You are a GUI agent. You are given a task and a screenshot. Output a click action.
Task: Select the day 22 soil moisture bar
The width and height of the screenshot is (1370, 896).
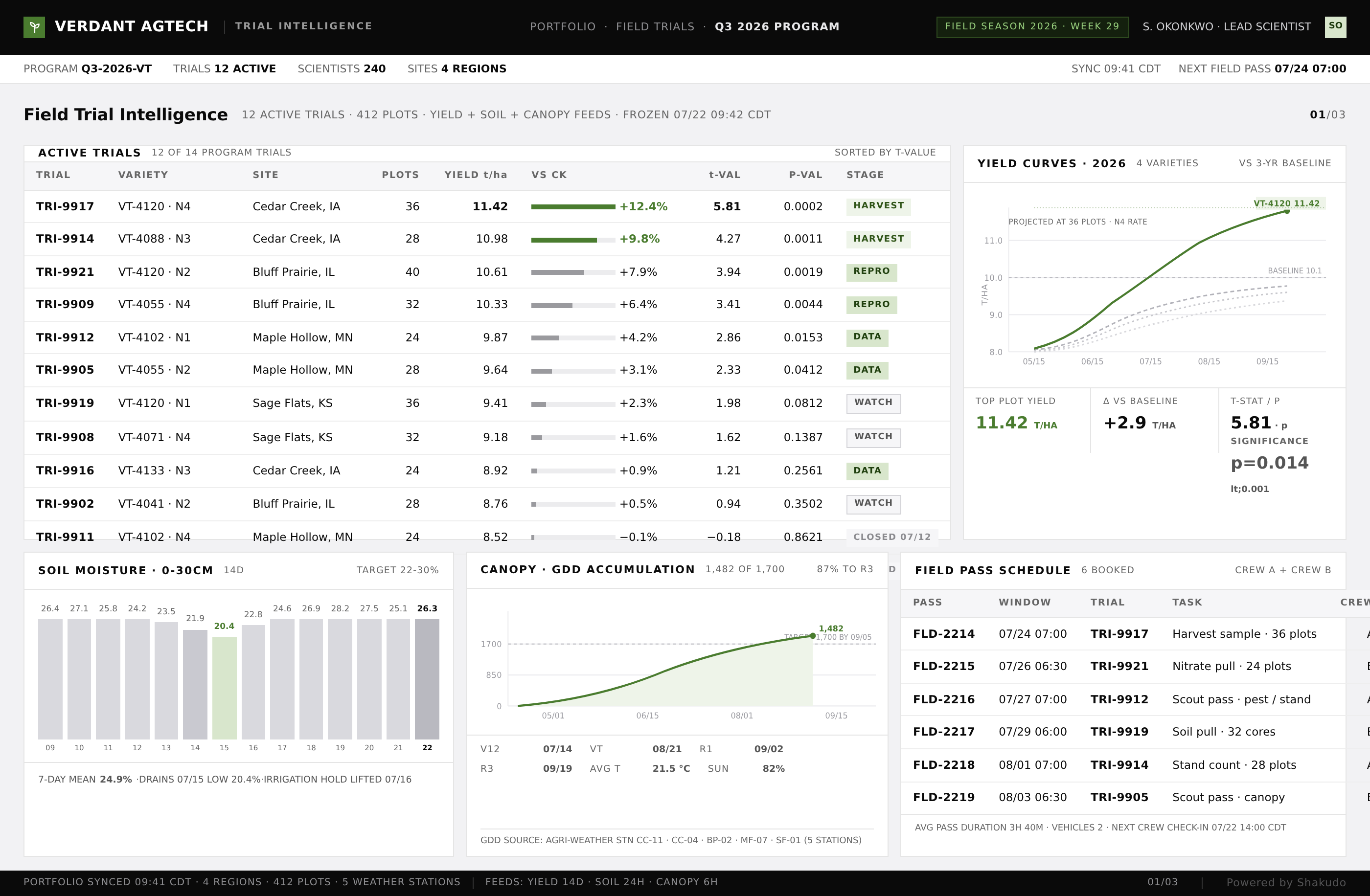pyautogui.click(x=427, y=679)
